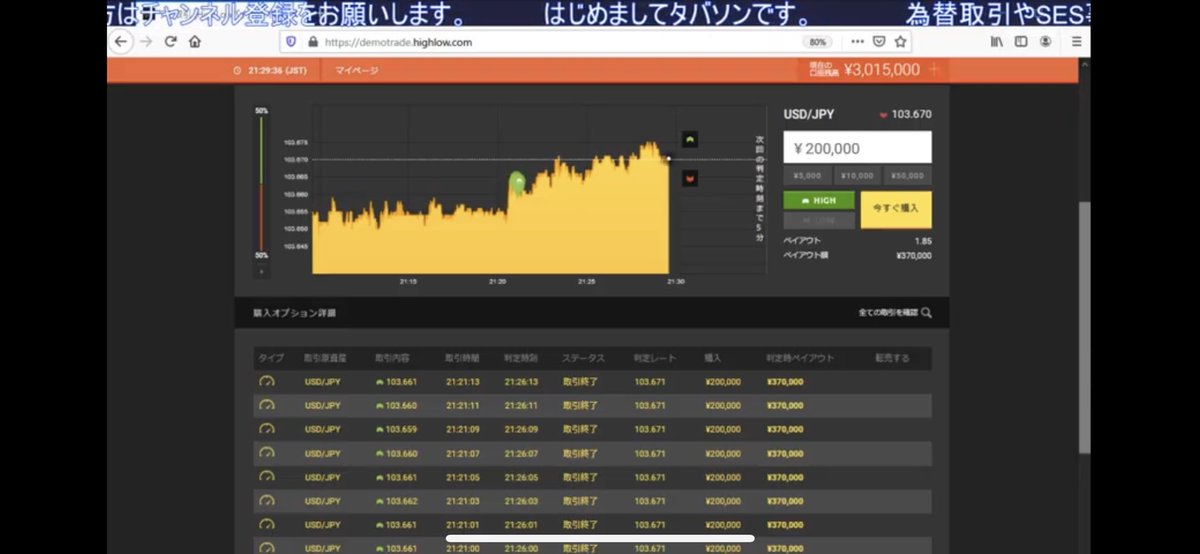Screen dimensions: 1200x554
Task: Open the browser Library icon
Action: tap(996, 42)
